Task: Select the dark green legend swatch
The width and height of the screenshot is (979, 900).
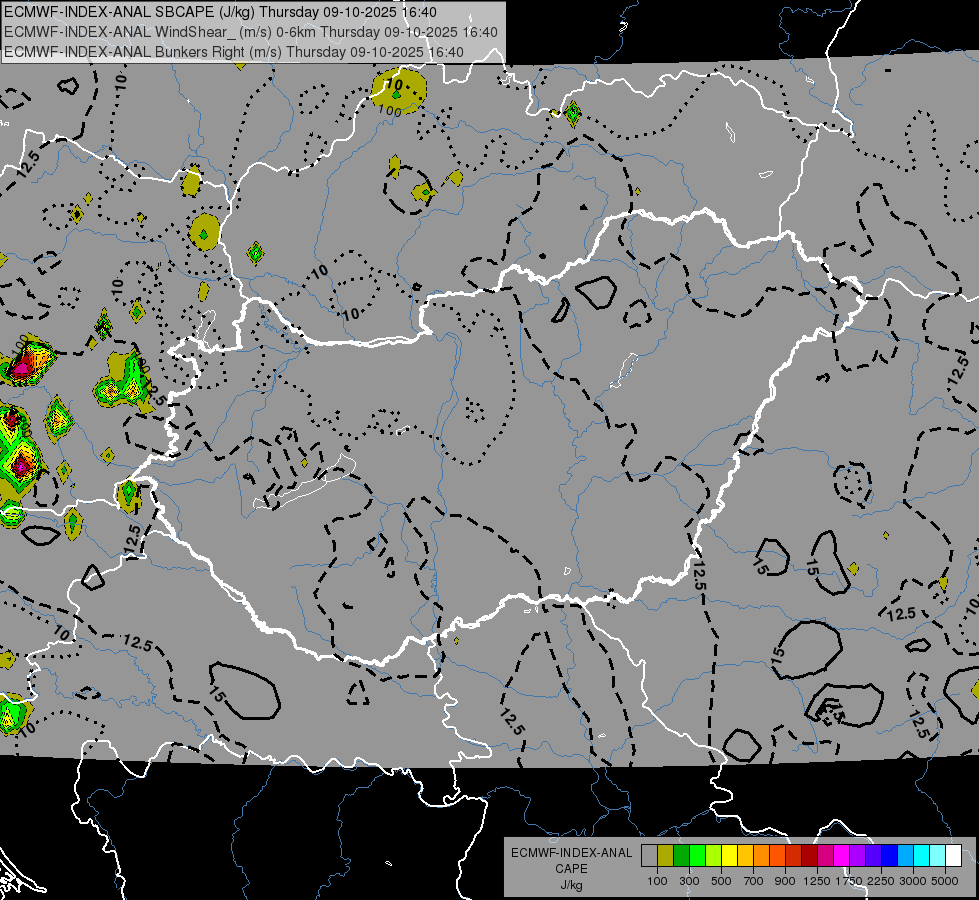Action: pyautogui.click(x=681, y=856)
